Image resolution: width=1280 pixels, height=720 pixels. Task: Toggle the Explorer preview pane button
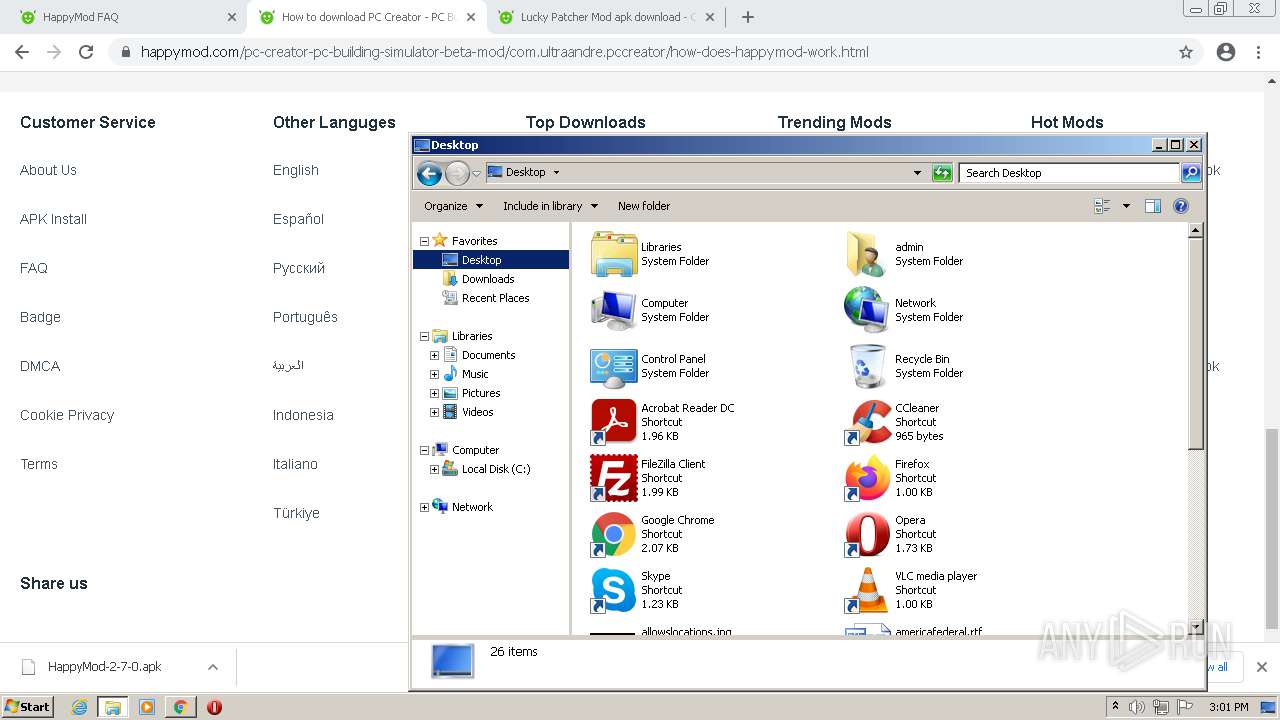1153,206
